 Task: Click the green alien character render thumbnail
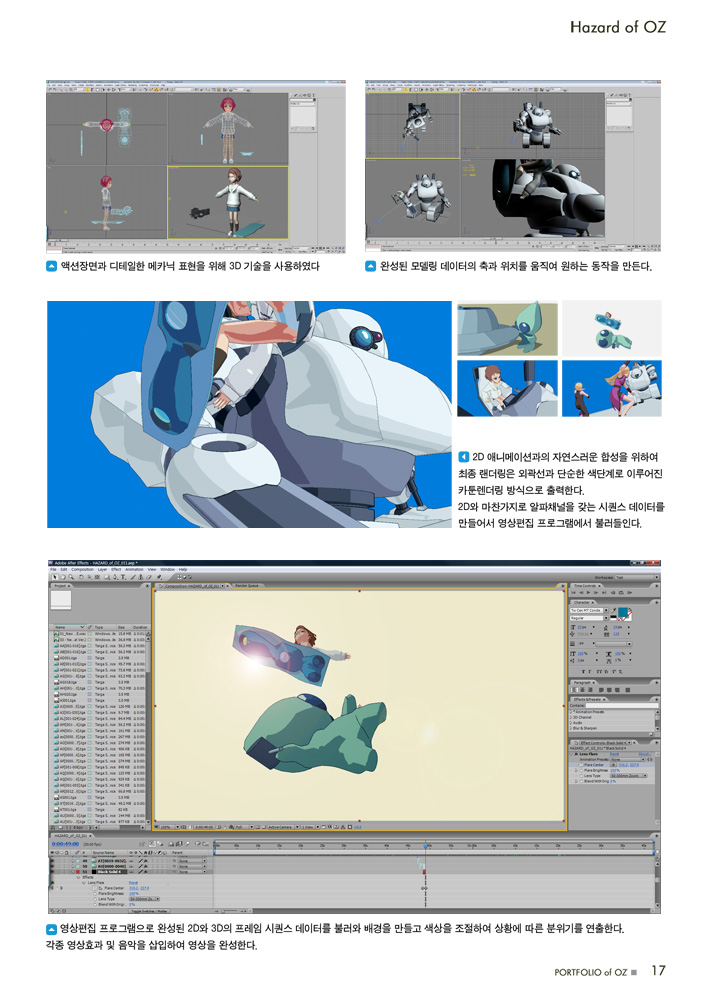click(508, 328)
